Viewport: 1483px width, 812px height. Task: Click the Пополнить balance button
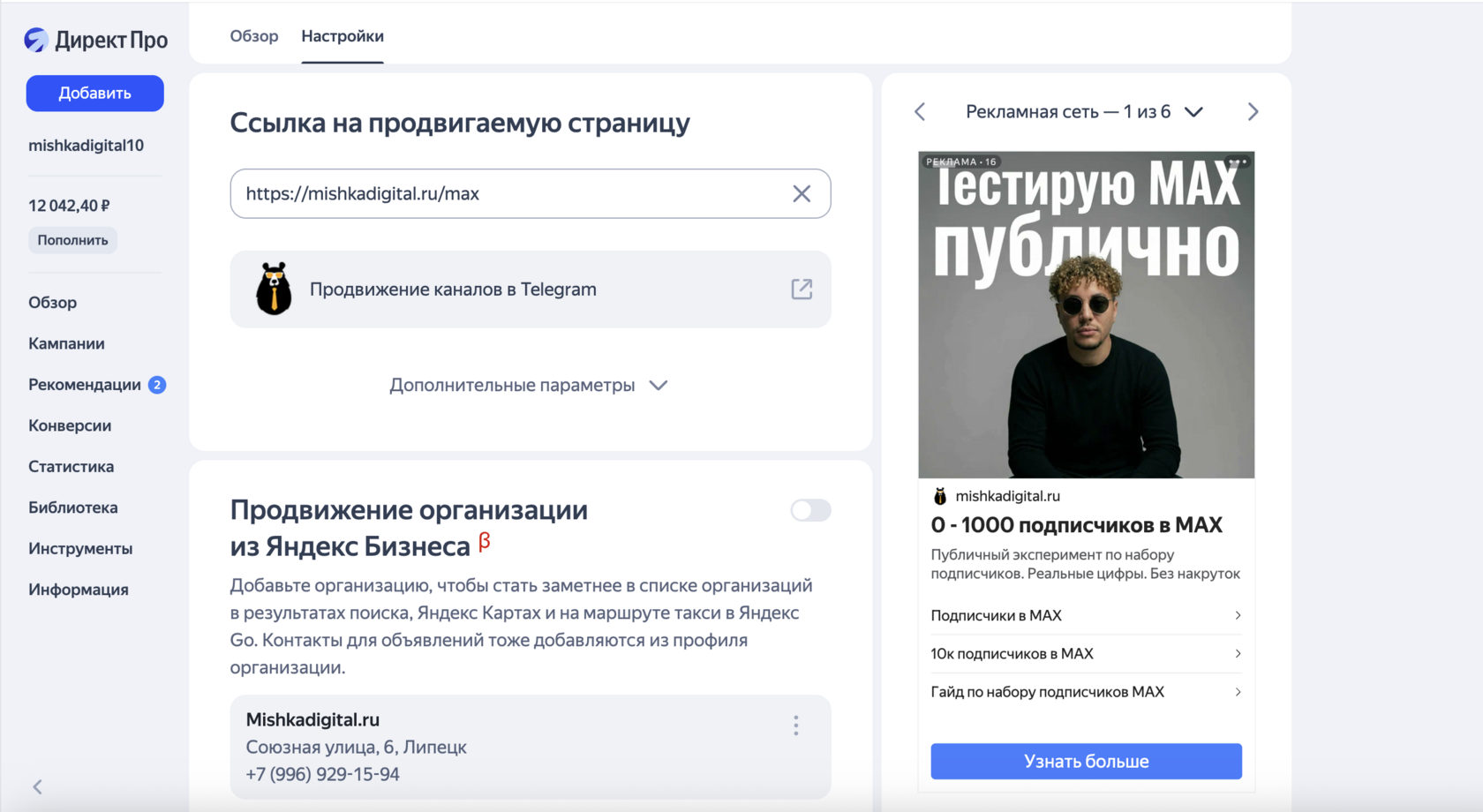pyautogui.click(x=72, y=240)
